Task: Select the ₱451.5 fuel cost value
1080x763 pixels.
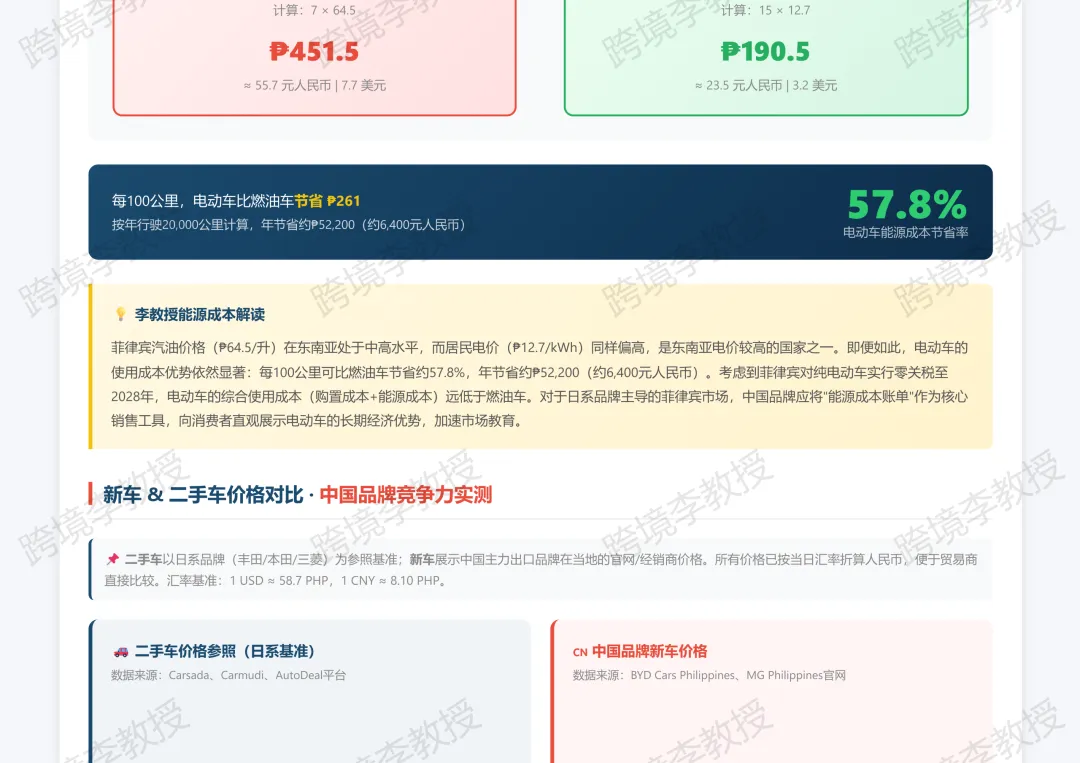Action: pos(314,52)
